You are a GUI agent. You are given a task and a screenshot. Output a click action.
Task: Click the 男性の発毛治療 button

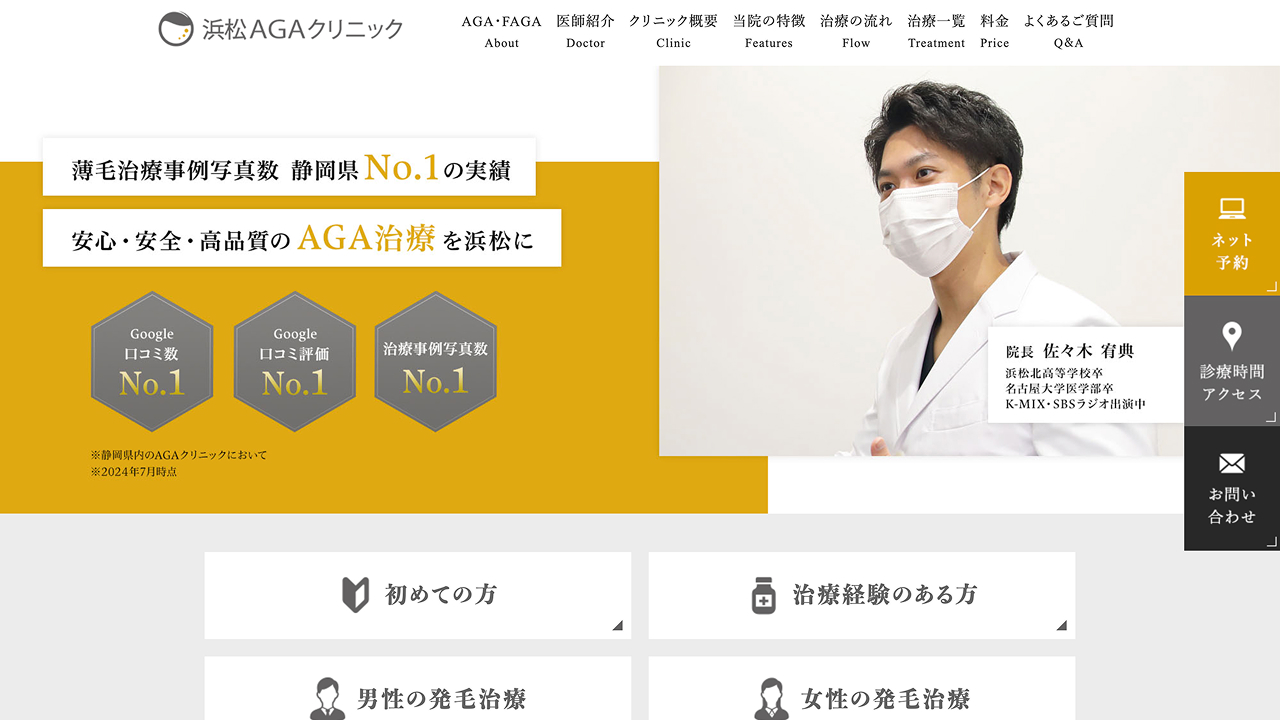pyautogui.click(x=418, y=688)
